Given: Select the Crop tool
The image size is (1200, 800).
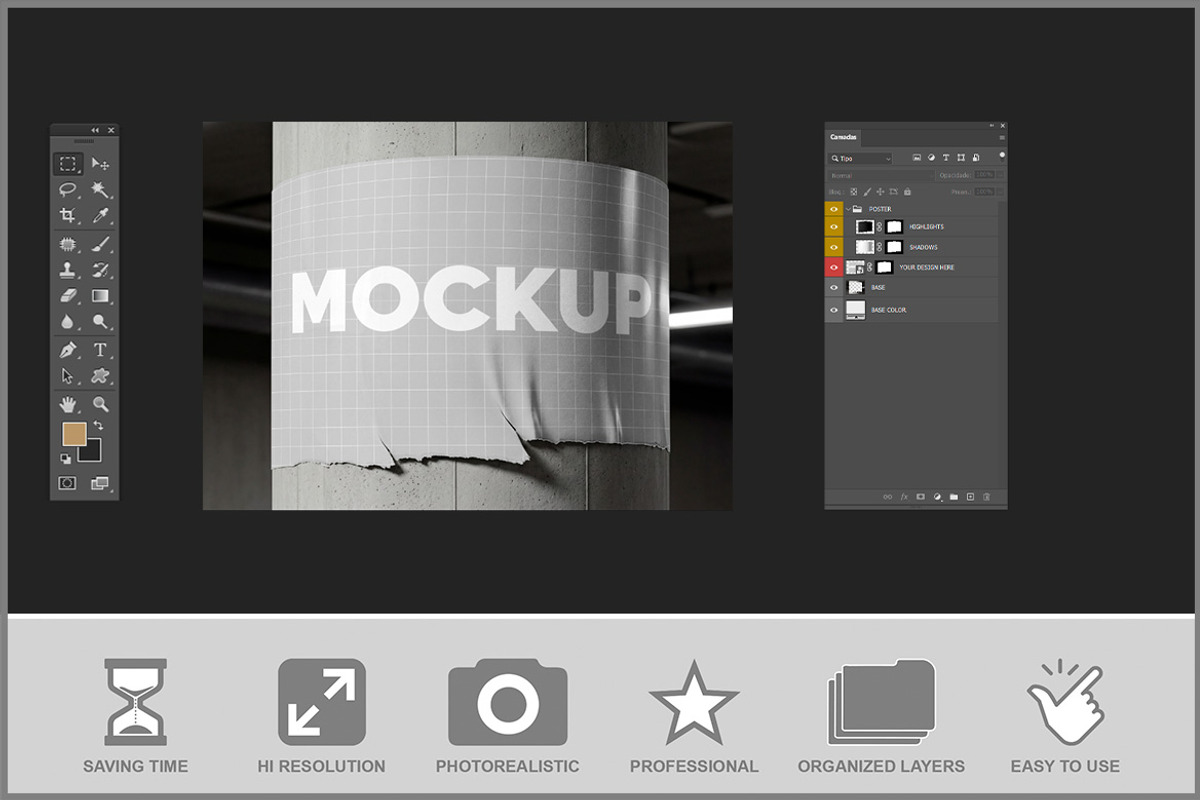Looking at the screenshot, I should tap(68, 215).
